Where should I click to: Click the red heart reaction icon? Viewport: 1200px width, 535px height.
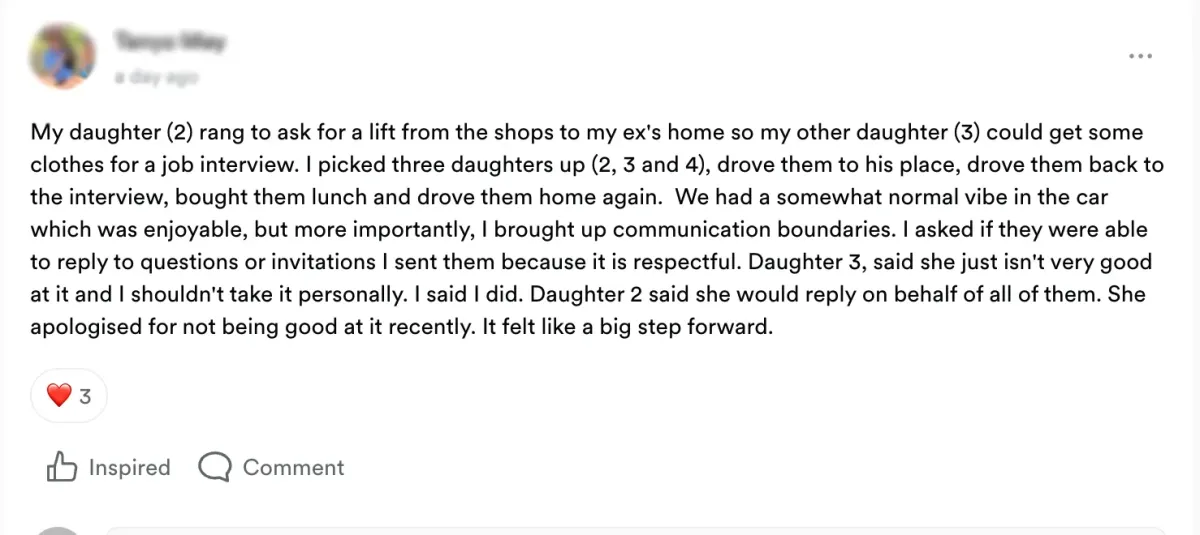[x=59, y=396]
